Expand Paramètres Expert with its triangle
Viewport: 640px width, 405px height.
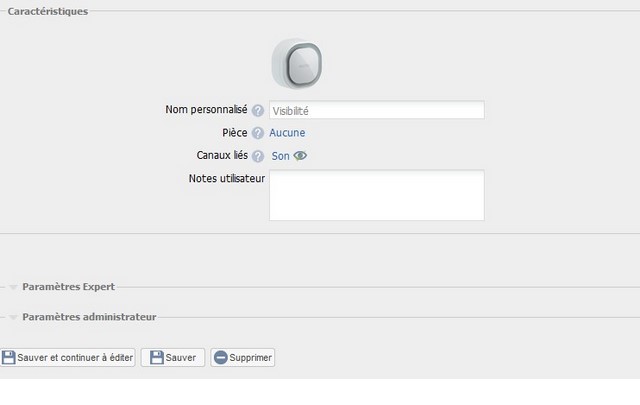(x=13, y=287)
